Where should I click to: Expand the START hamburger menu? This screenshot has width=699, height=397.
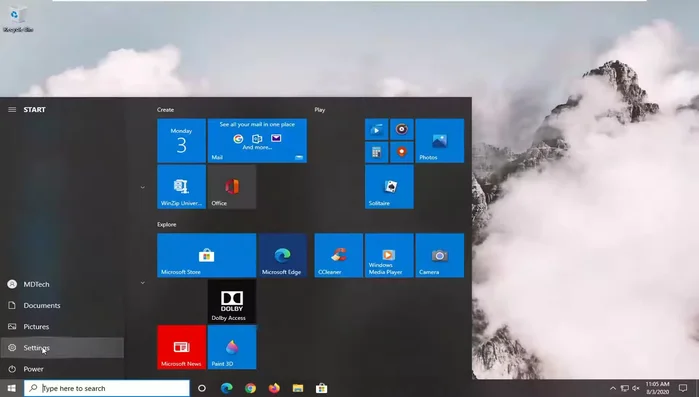12,110
